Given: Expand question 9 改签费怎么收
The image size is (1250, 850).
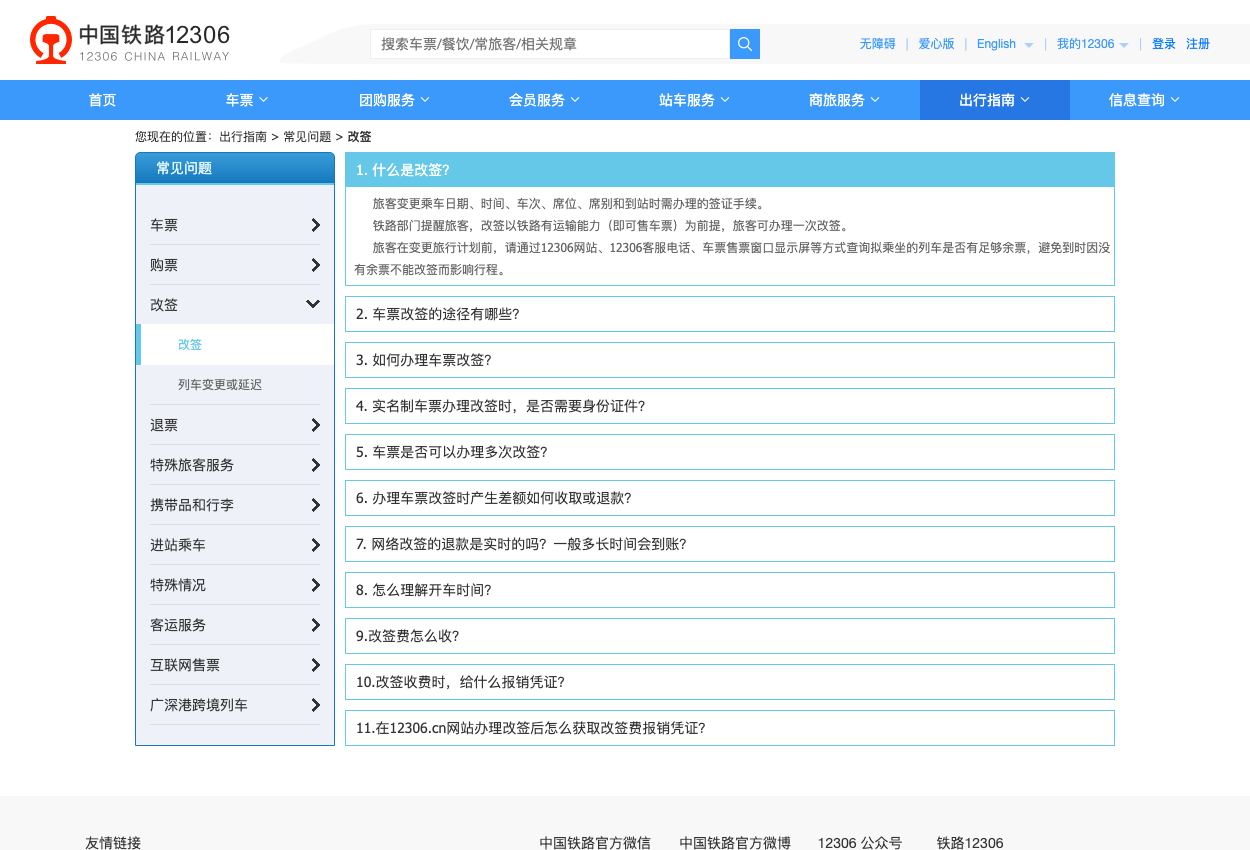Looking at the screenshot, I should [730, 636].
